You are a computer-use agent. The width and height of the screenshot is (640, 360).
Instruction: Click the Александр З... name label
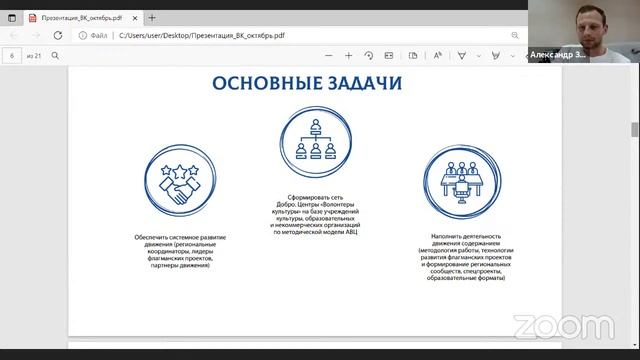click(x=558, y=55)
